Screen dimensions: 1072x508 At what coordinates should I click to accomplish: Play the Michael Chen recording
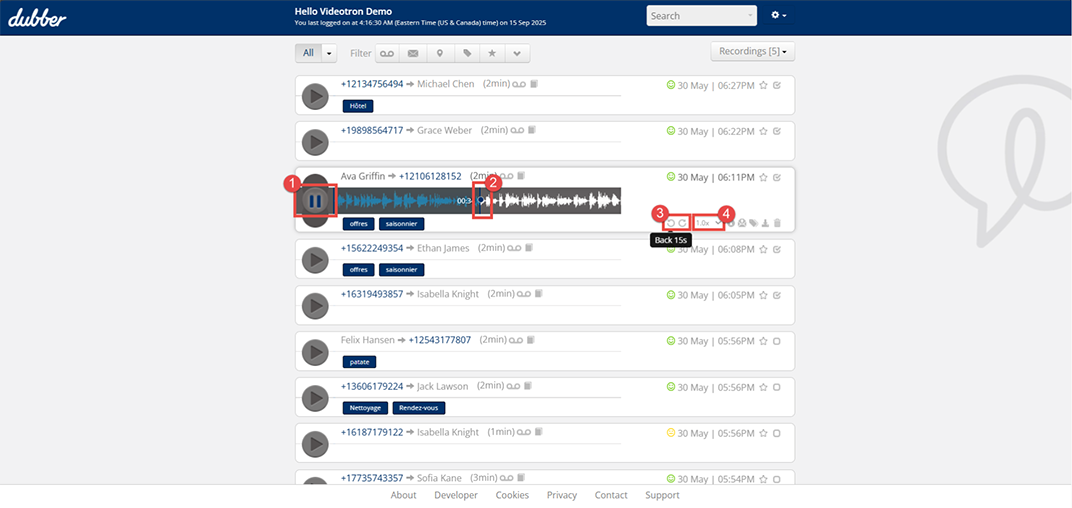[315, 97]
